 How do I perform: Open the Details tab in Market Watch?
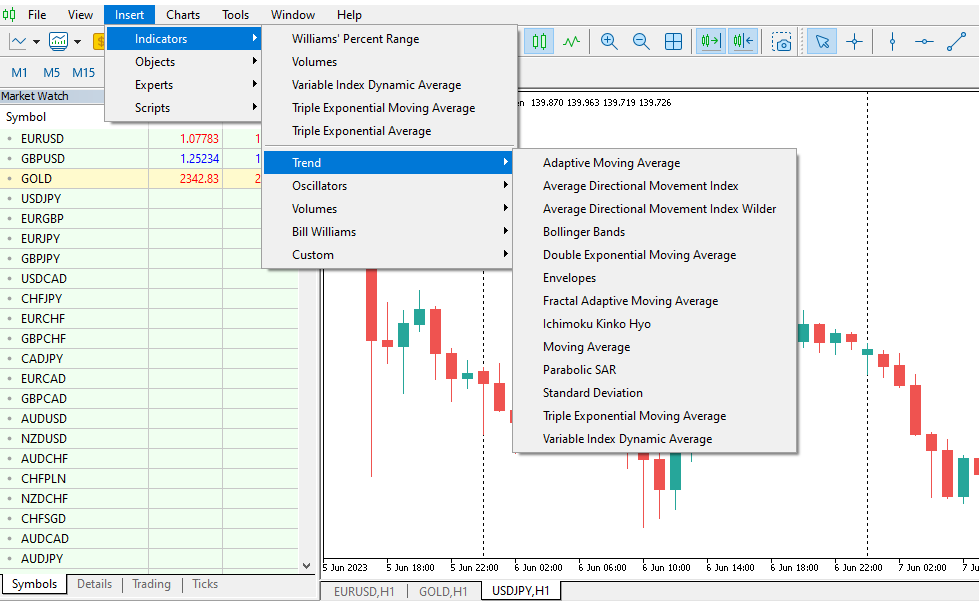pos(94,584)
